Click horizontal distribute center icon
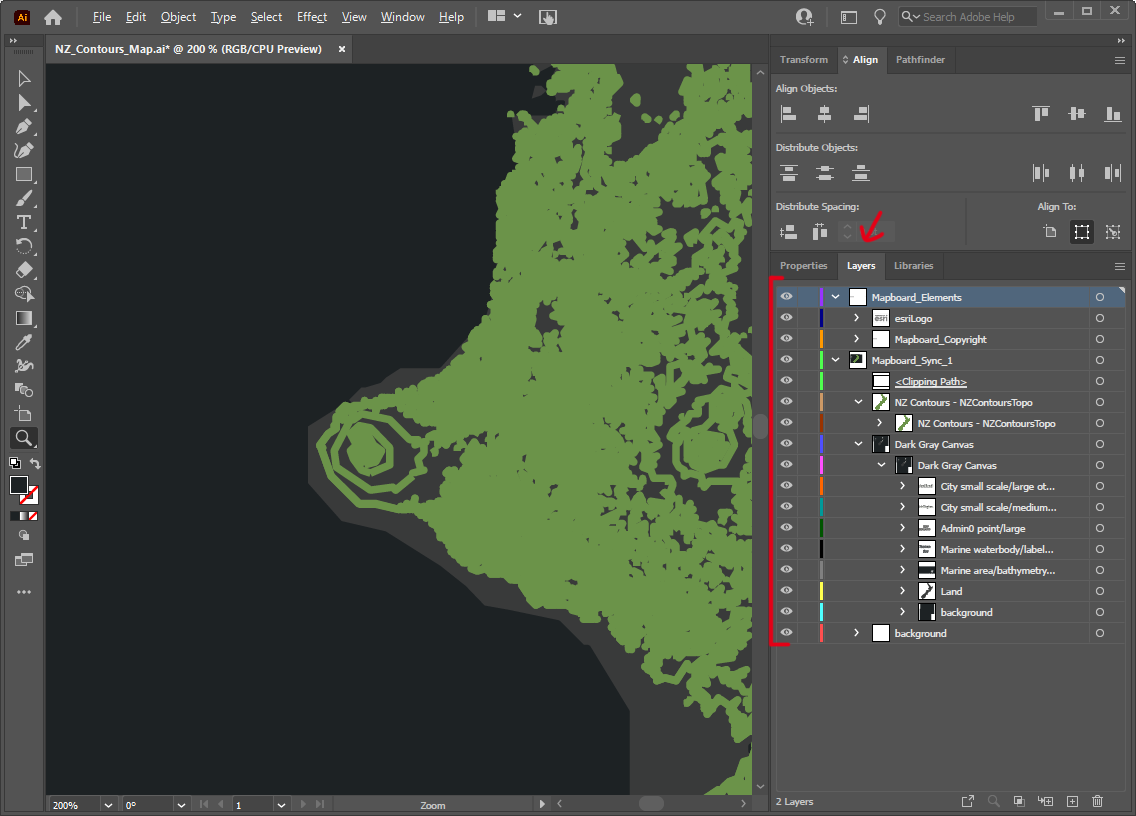1136x816 pixels. pyautogui.click(x=1077, y=172)
